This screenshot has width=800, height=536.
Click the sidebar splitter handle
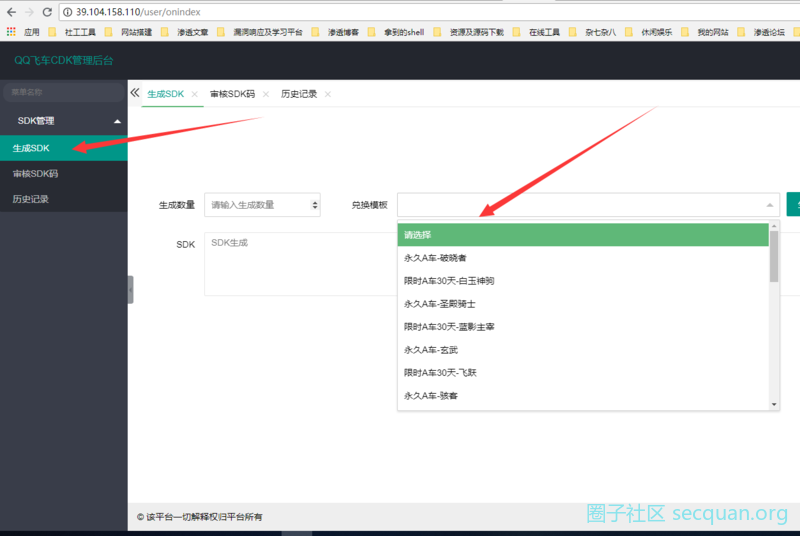point(130,289)
